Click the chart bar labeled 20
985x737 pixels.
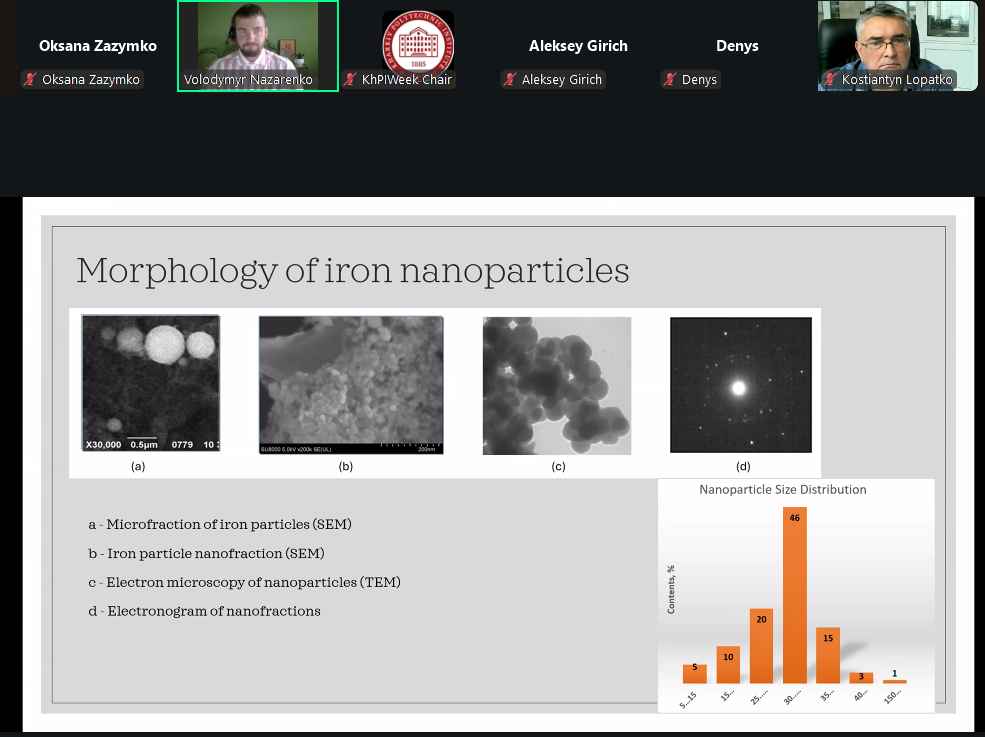[761, 646]
